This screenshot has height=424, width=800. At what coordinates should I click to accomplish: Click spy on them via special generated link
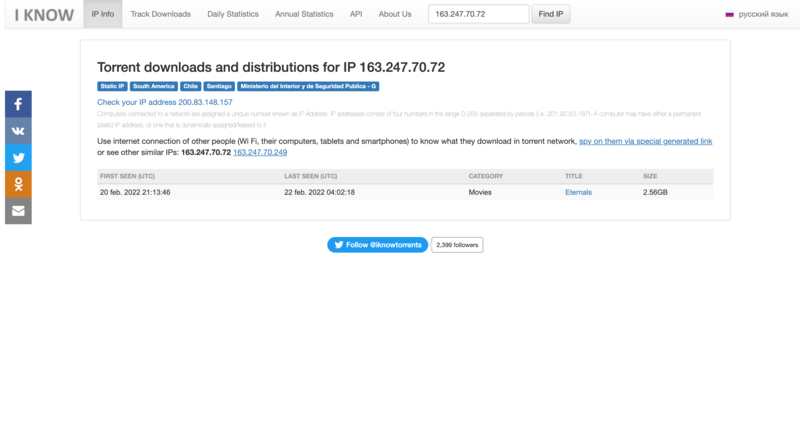645,142
